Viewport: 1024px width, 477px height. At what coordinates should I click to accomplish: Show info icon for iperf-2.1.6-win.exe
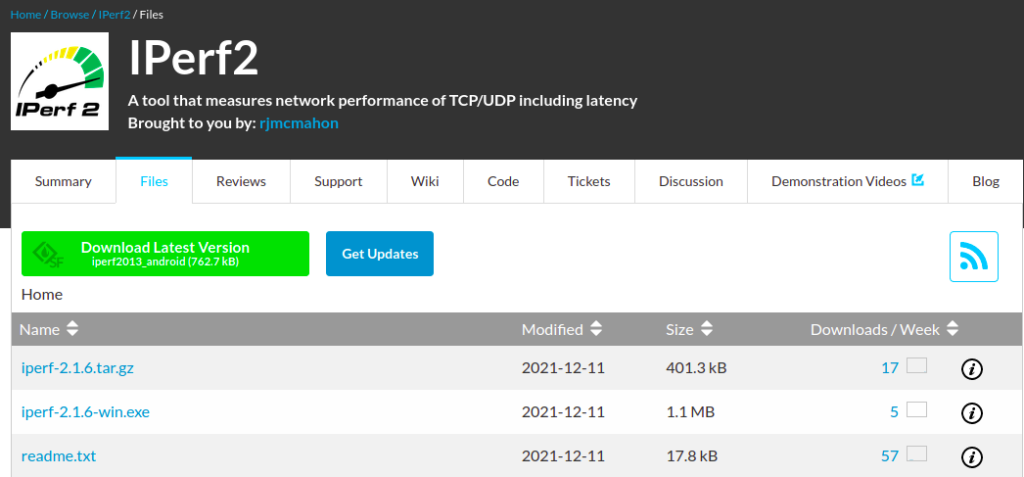pos(971,413)
